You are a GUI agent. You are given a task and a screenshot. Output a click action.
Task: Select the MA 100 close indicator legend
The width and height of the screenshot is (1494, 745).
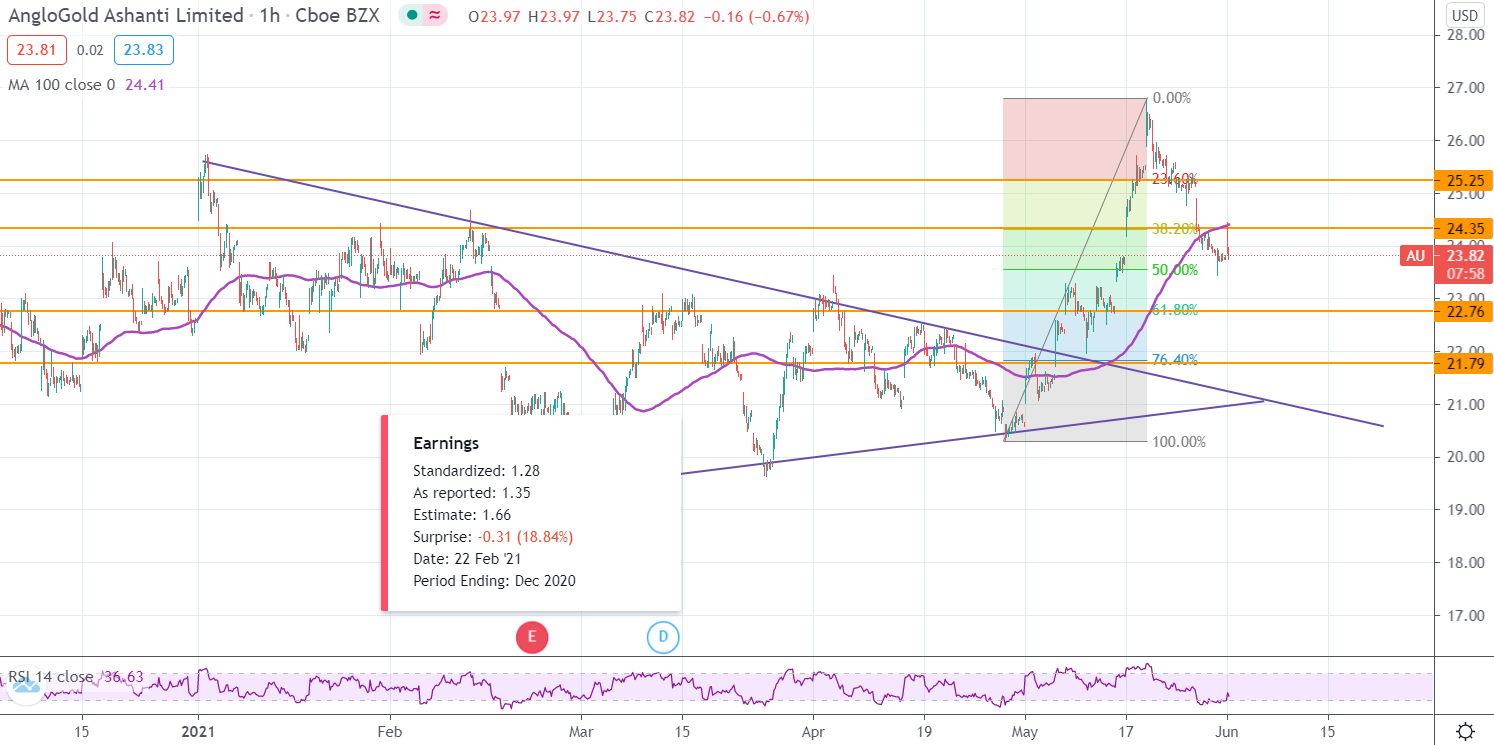click(x=61, y=85)
